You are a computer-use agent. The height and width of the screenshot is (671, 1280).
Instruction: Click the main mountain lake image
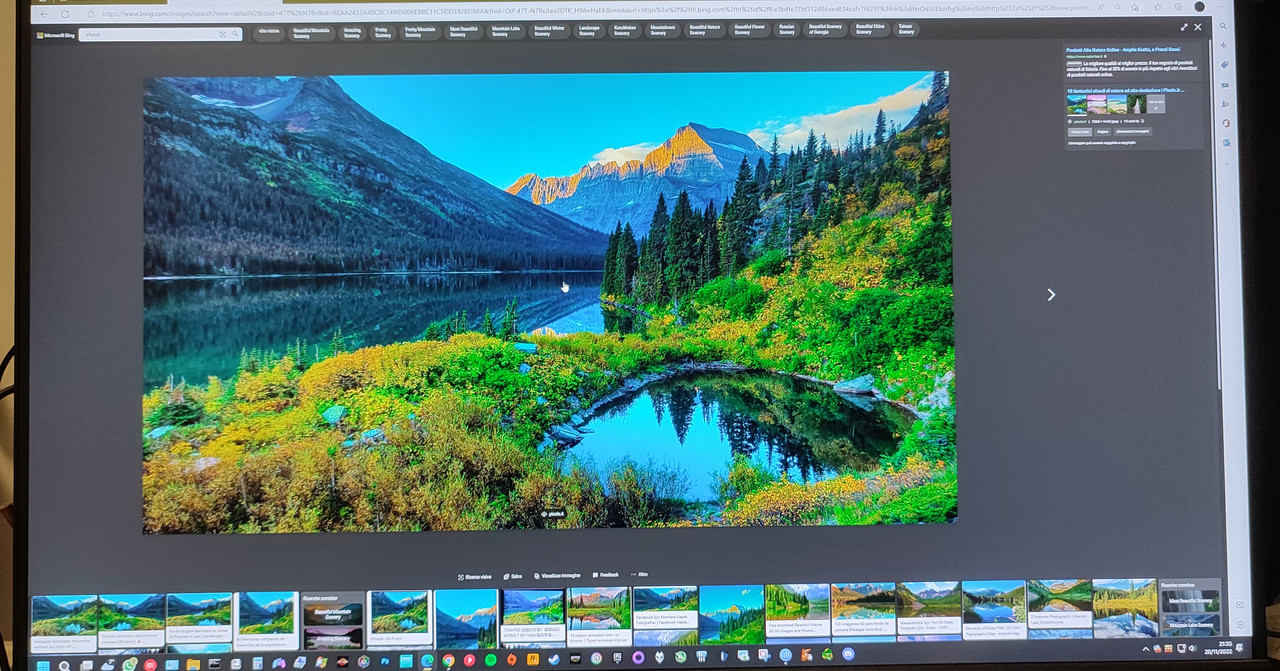tap(548, 300)
